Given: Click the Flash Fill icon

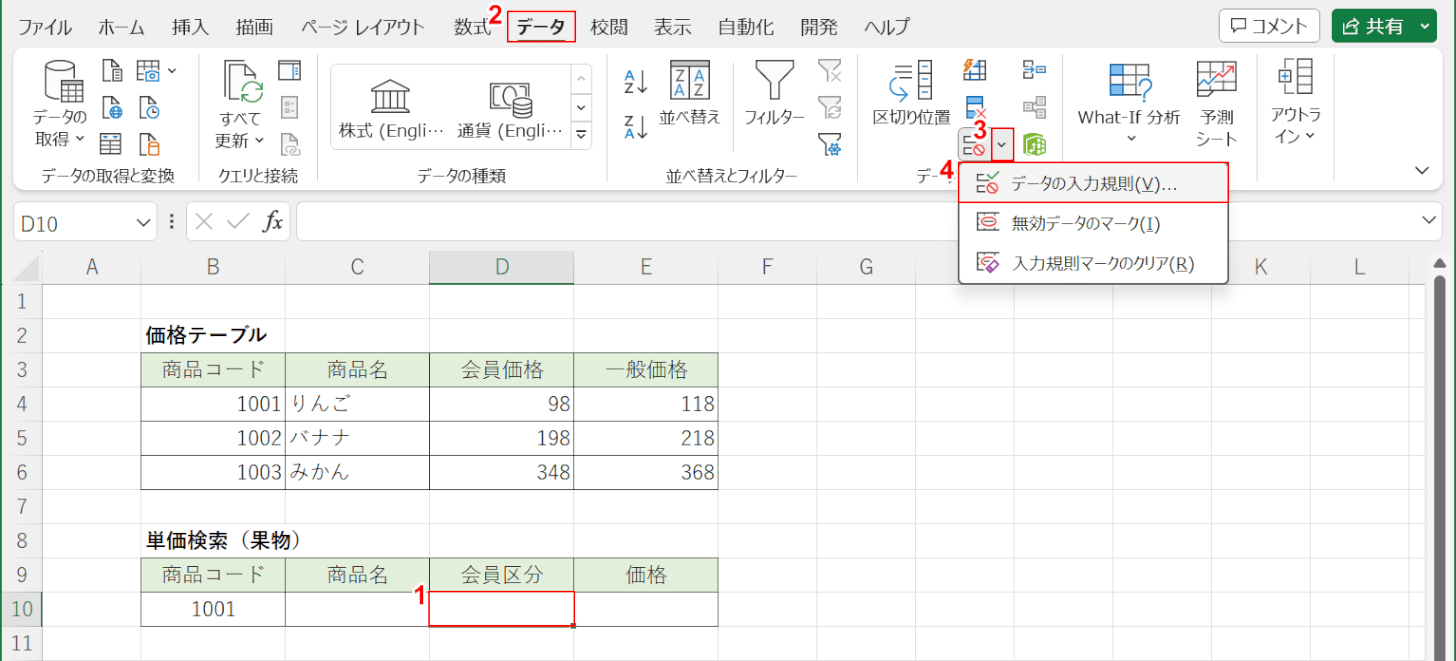Looking at the screenshot, I should (x=974, y=69).
